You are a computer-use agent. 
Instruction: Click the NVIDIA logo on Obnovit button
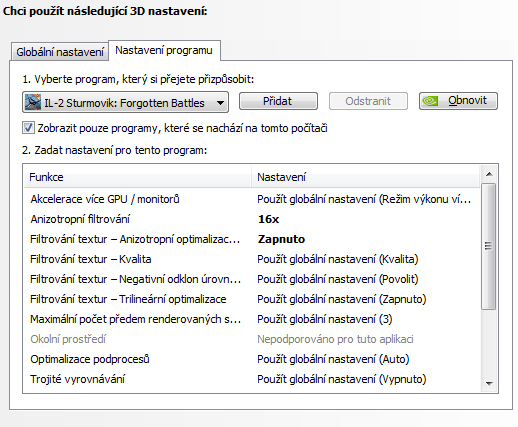(430, 101)
